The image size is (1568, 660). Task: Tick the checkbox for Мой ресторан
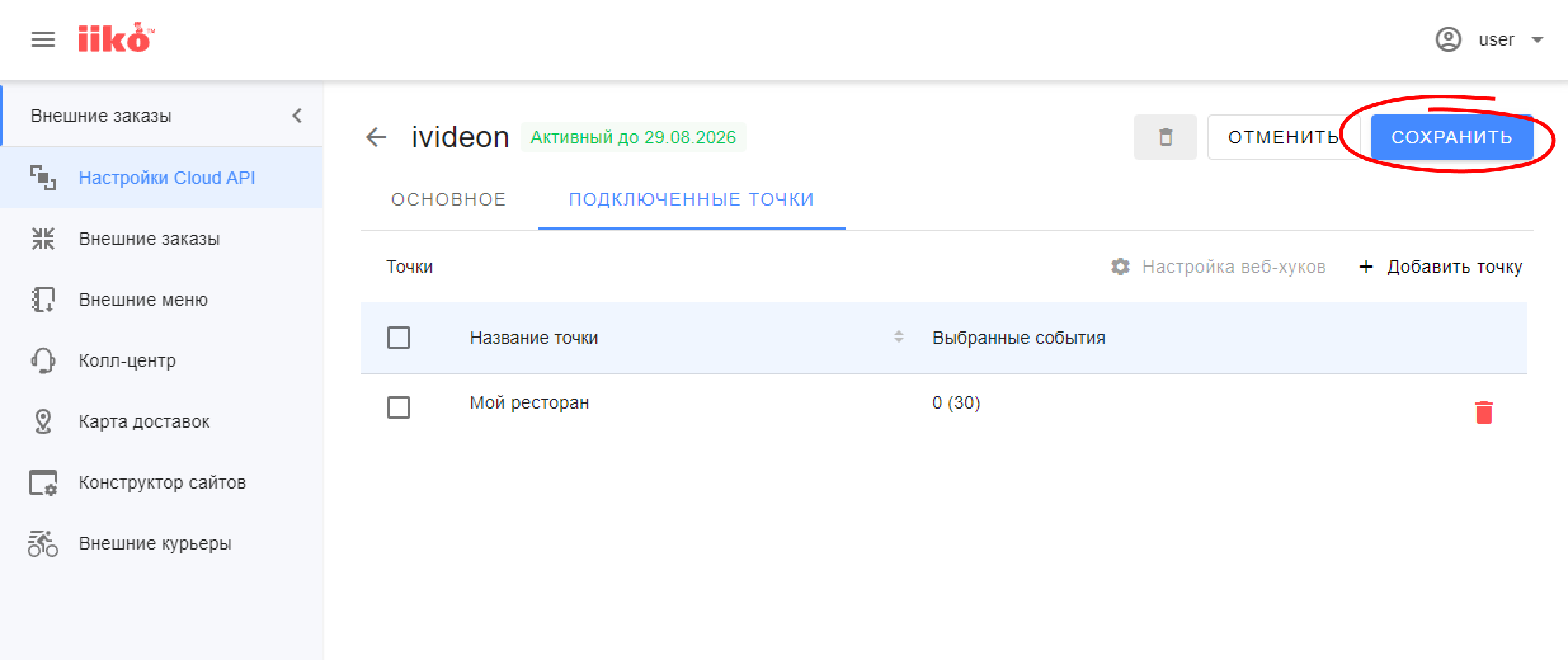coord(399,407)
